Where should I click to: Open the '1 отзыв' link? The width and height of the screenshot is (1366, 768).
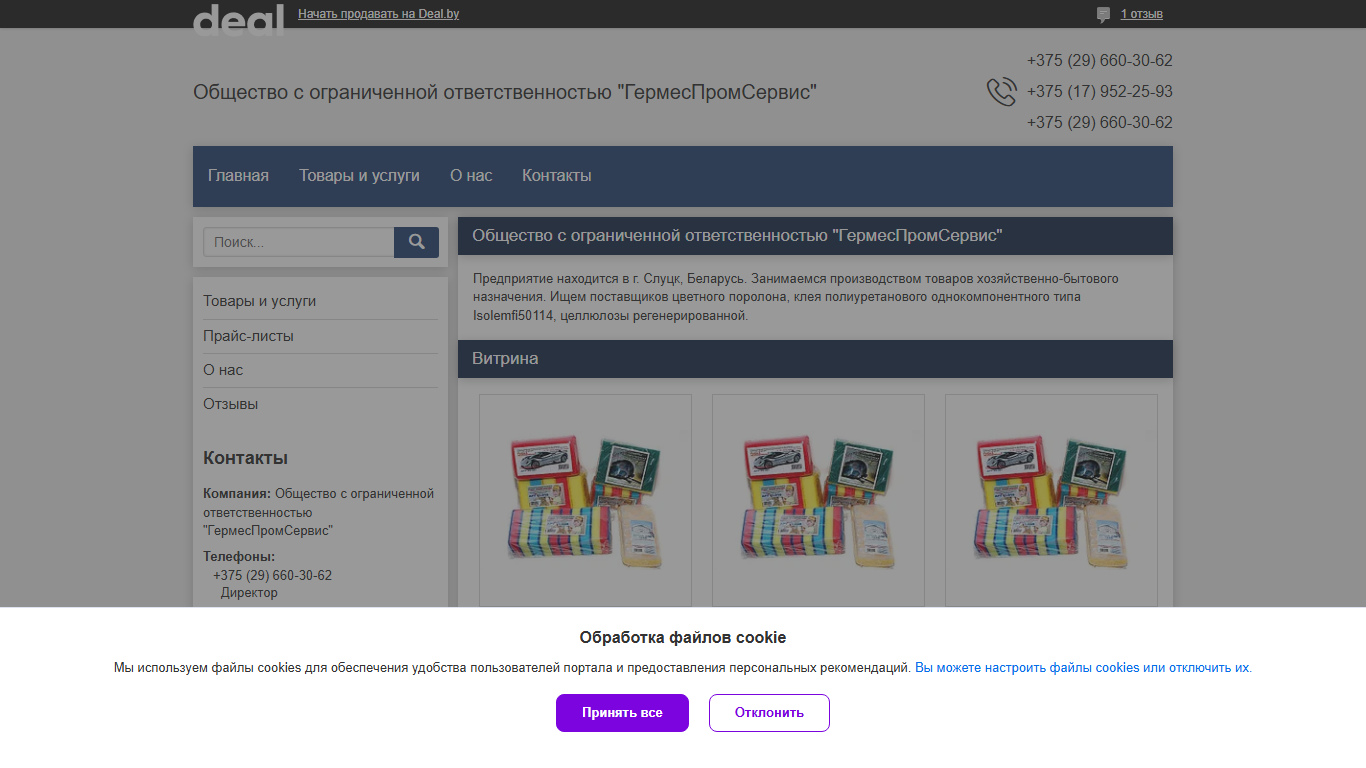1141,14
